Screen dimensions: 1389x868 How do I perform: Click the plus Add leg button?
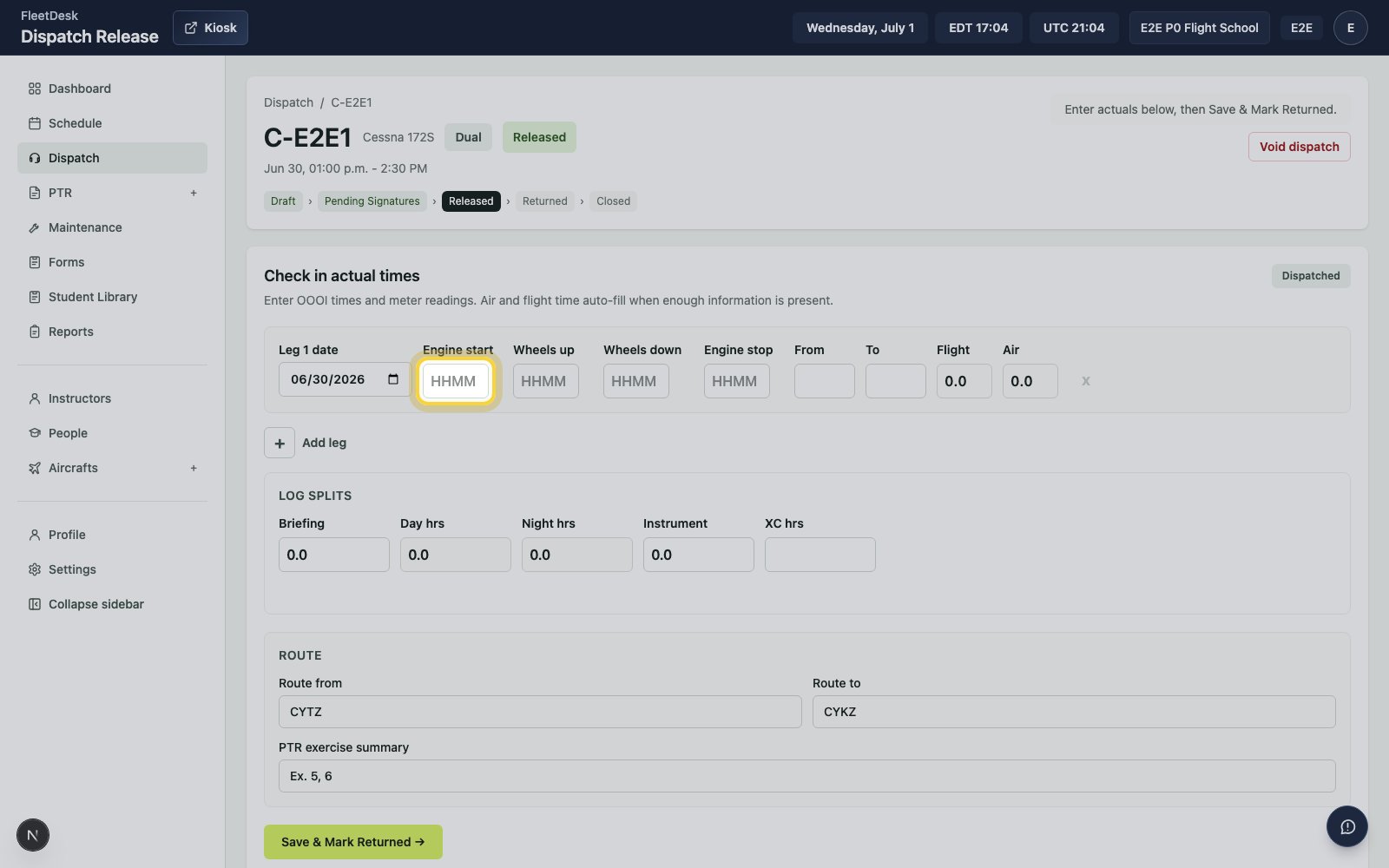click(280, 443)
